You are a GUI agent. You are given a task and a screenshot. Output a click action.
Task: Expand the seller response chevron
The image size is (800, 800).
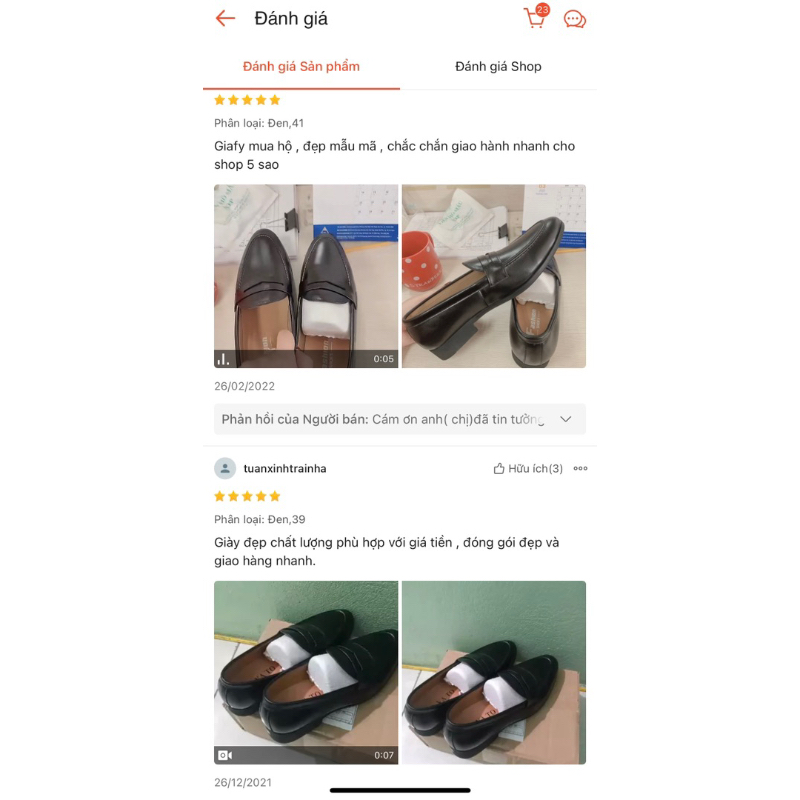click(x=565, y=419)
